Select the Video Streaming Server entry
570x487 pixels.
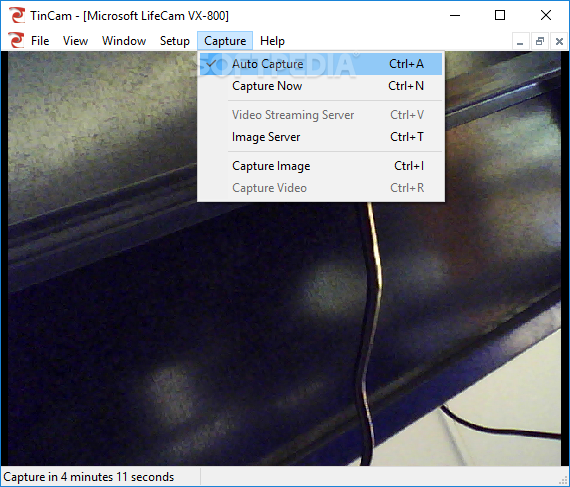(321, 115)
